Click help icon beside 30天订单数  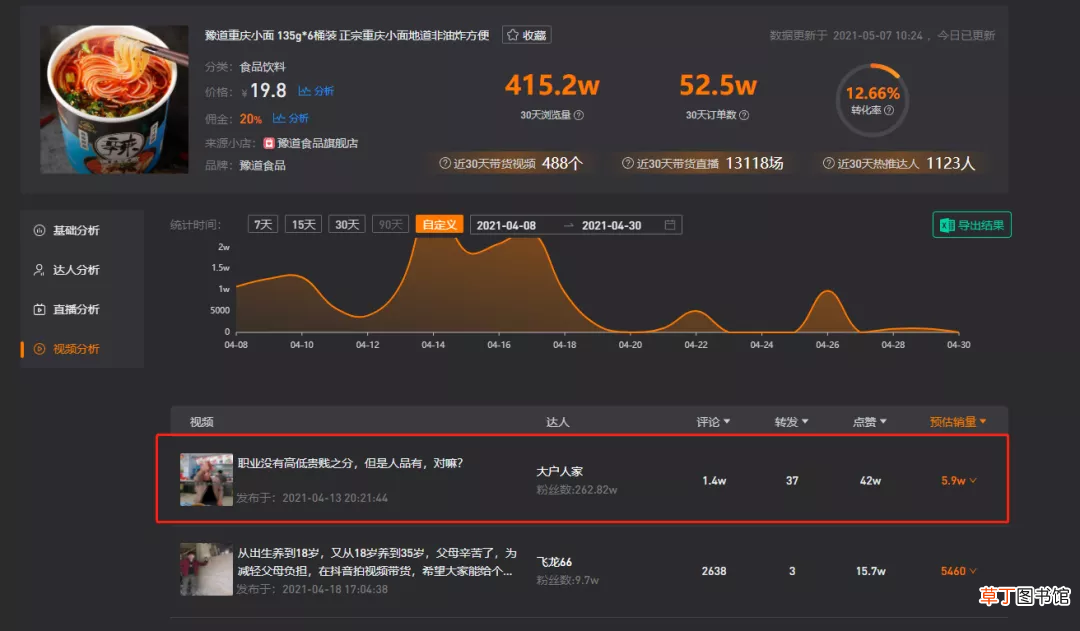744,115
